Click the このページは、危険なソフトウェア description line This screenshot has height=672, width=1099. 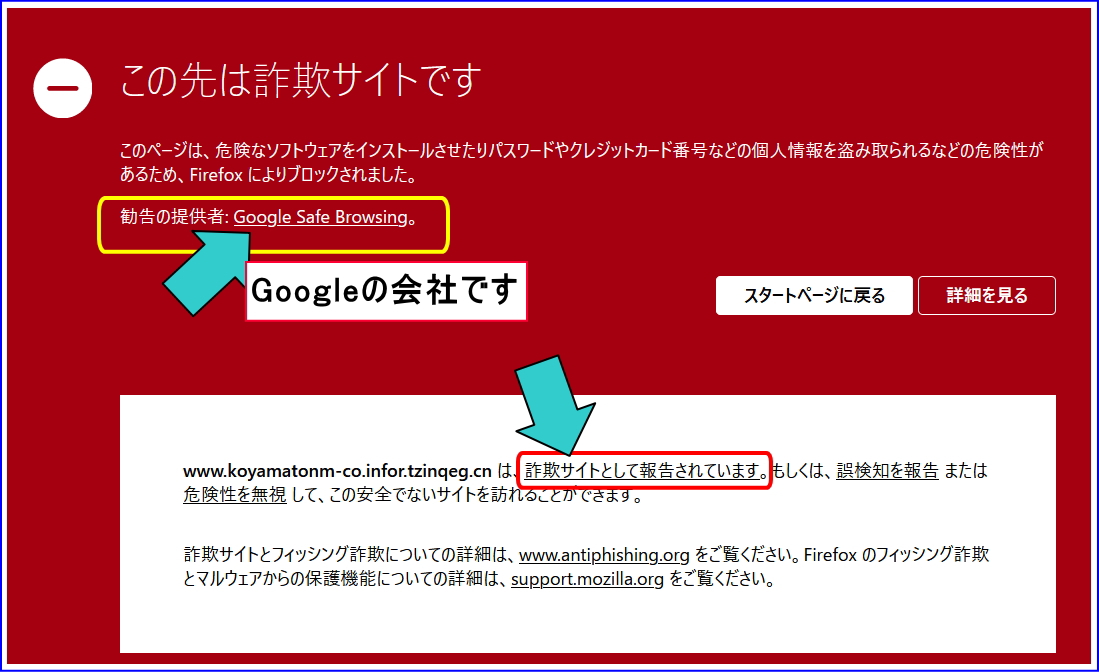pos(400,151)
